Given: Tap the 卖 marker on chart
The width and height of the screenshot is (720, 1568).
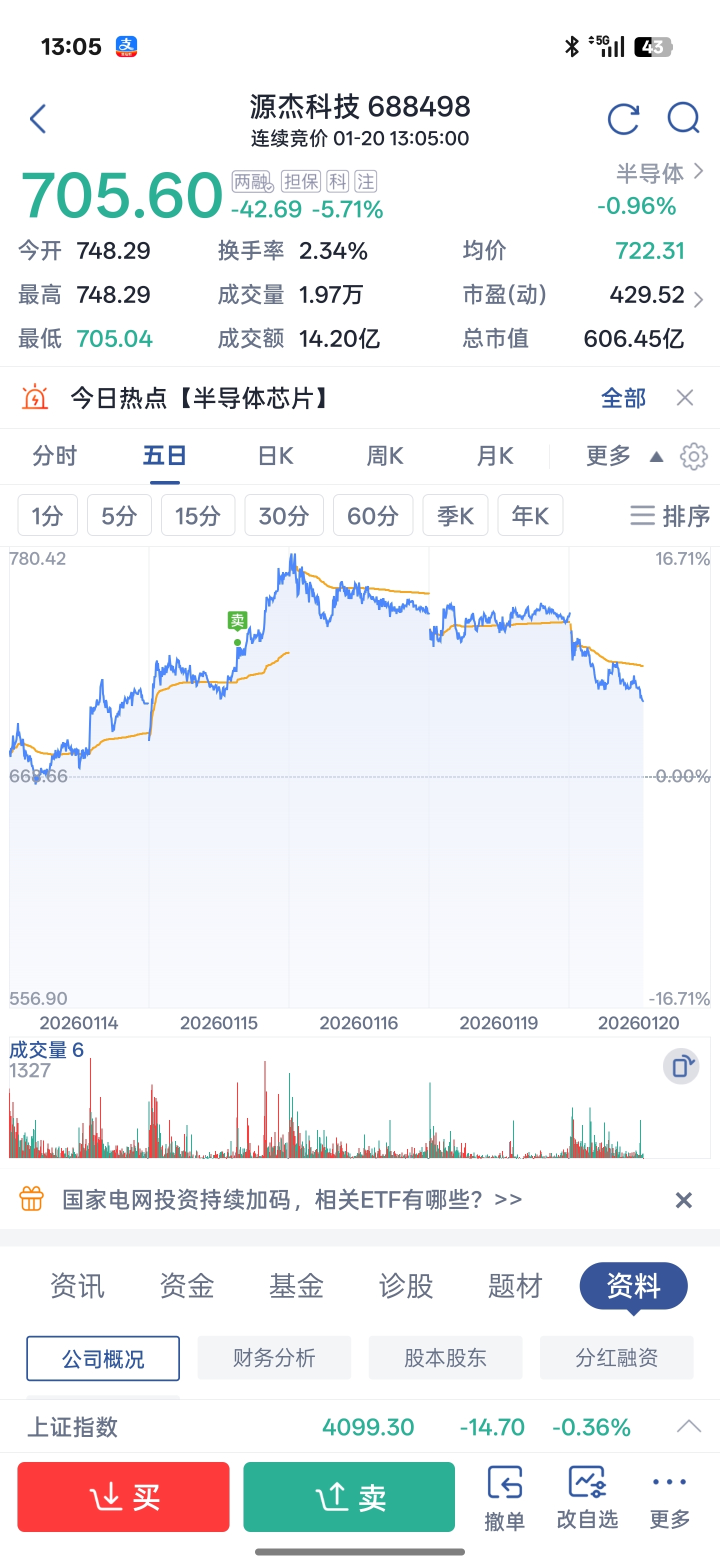Looking at the screenshot, I should (237, 621).
